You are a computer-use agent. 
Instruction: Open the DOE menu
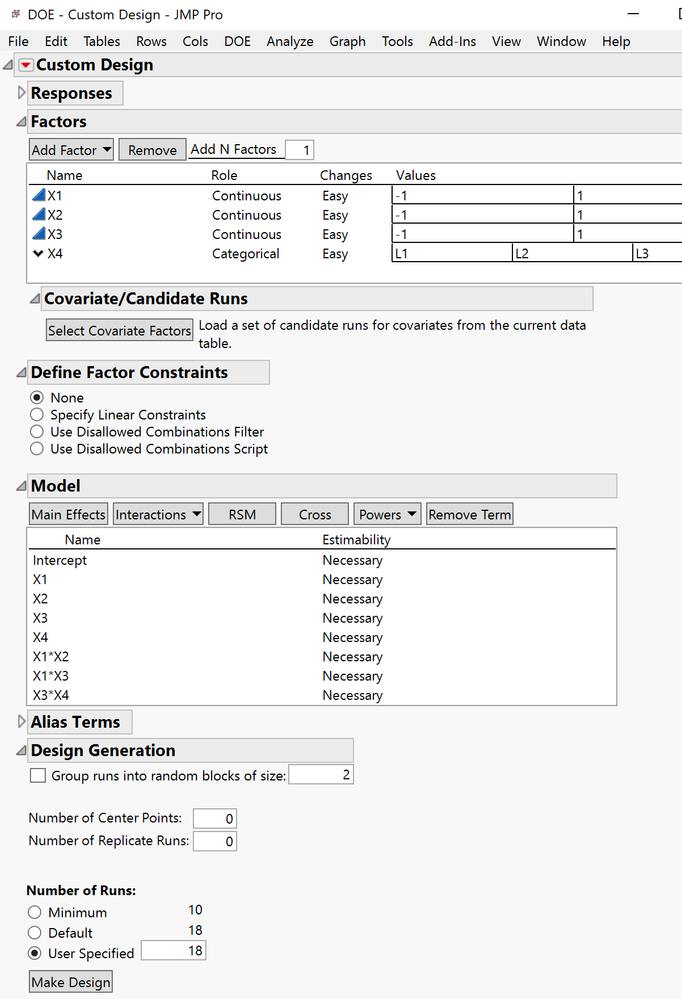coord(237,41)
